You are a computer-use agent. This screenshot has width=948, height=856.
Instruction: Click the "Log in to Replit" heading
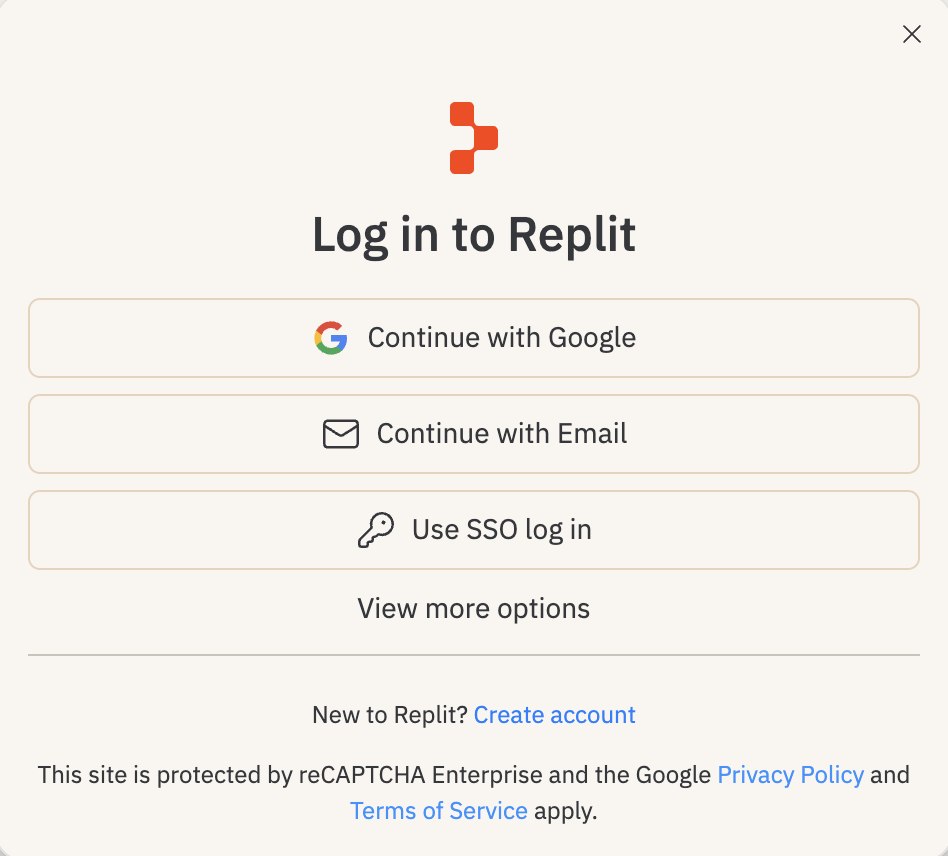point(474,235)
